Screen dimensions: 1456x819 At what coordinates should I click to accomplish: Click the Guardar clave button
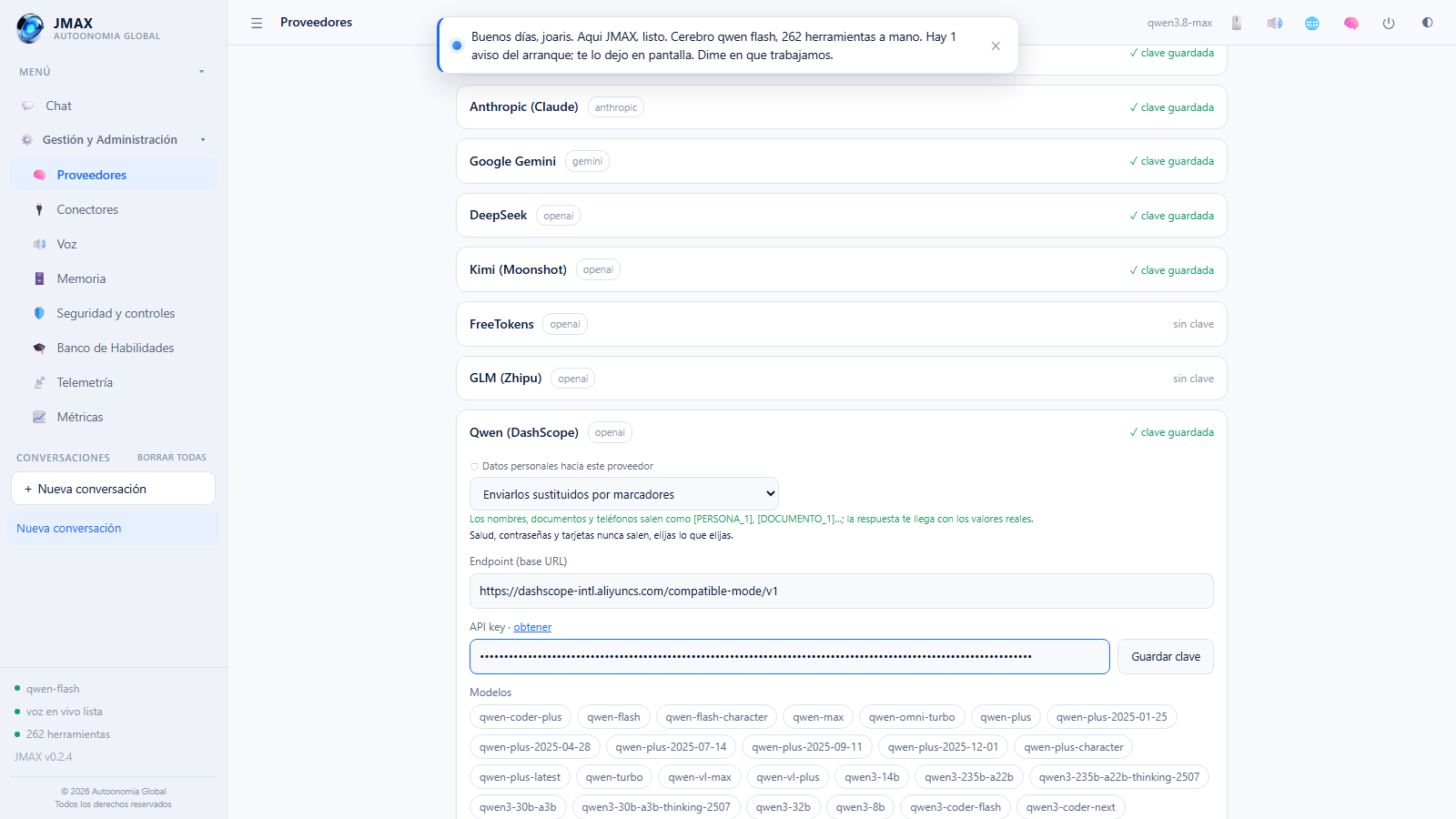(x=1166, y=657)
